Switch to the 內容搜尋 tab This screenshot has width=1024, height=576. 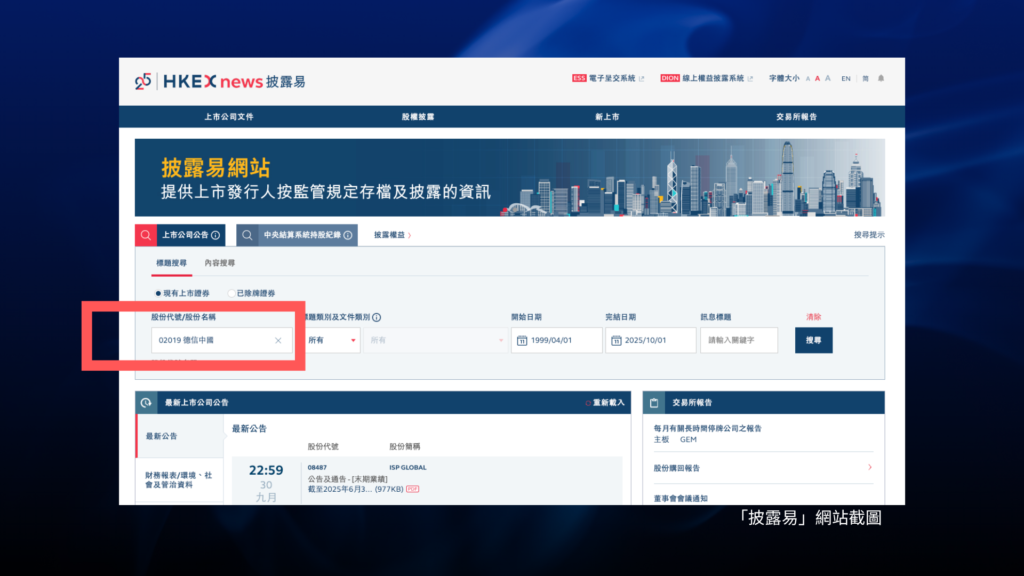coord(220,263)
